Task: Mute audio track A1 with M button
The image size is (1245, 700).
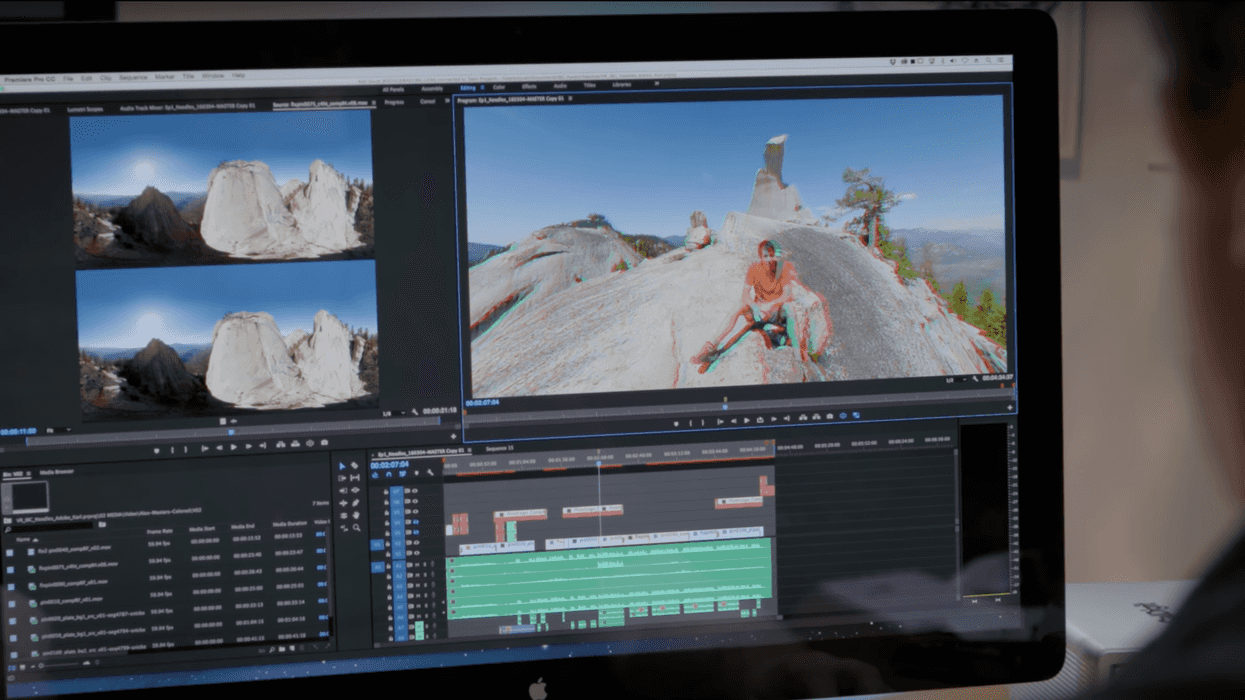Action: pyautogui.click(x=417, y=565)
